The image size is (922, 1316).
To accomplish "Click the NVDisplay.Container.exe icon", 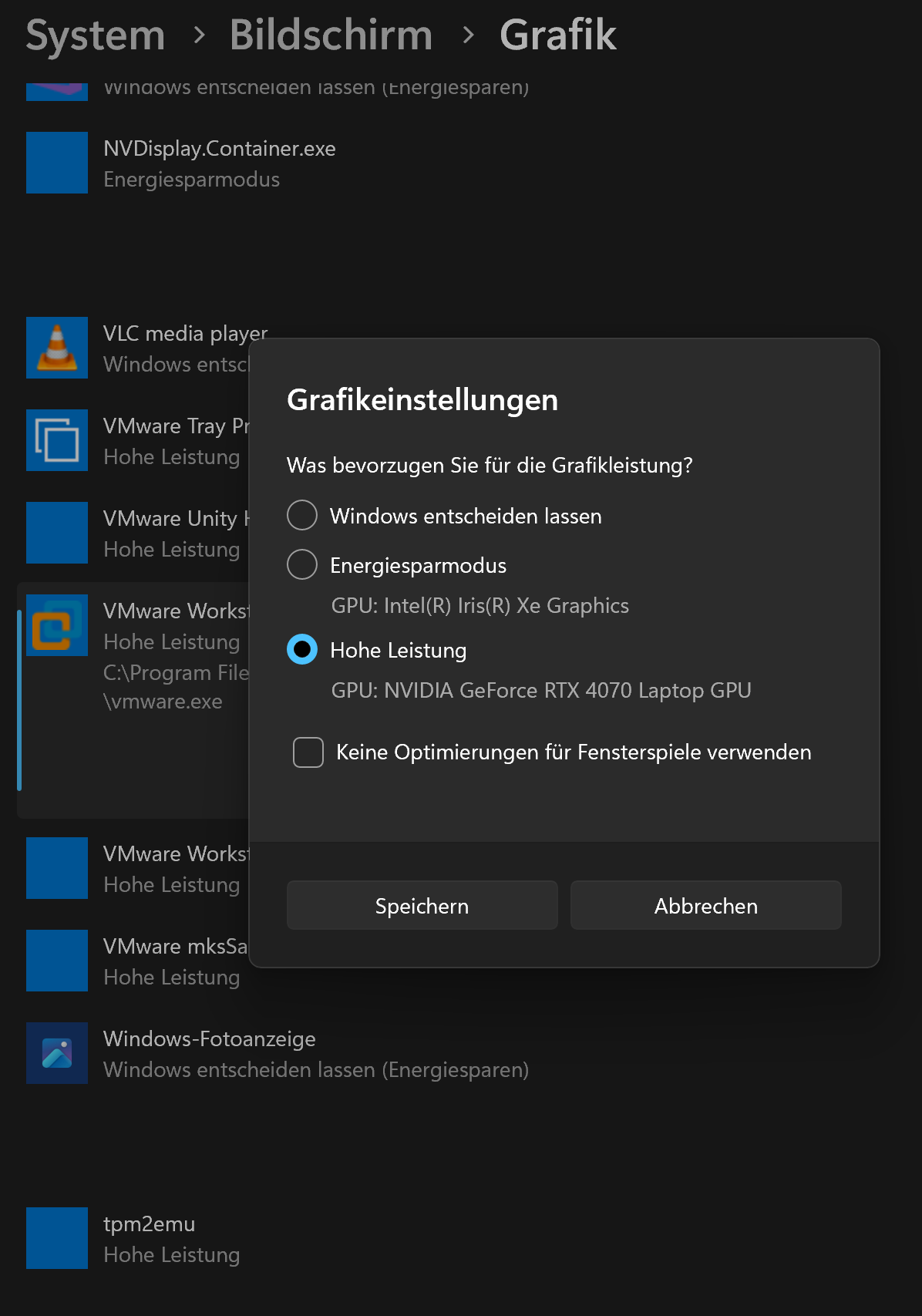I will (x=57, y=163).
